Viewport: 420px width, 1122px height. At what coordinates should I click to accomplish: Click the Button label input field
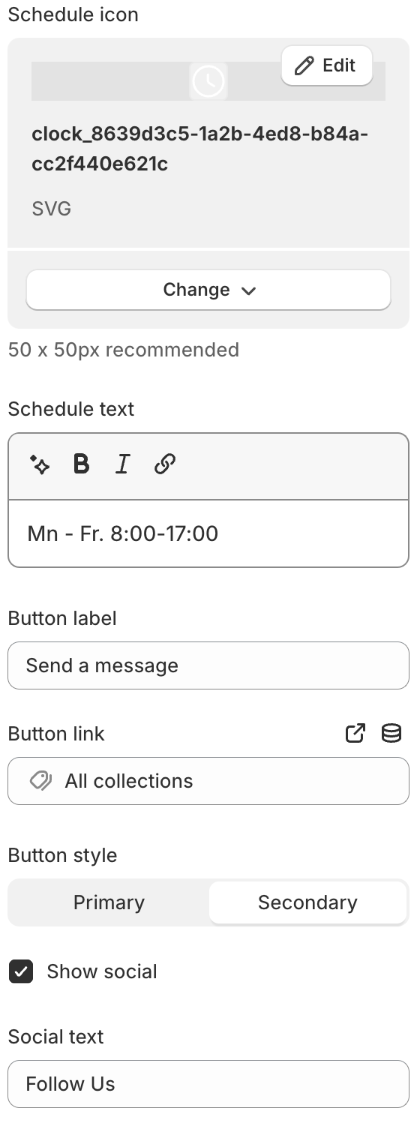pyautogui.click(x=208, y=665)
